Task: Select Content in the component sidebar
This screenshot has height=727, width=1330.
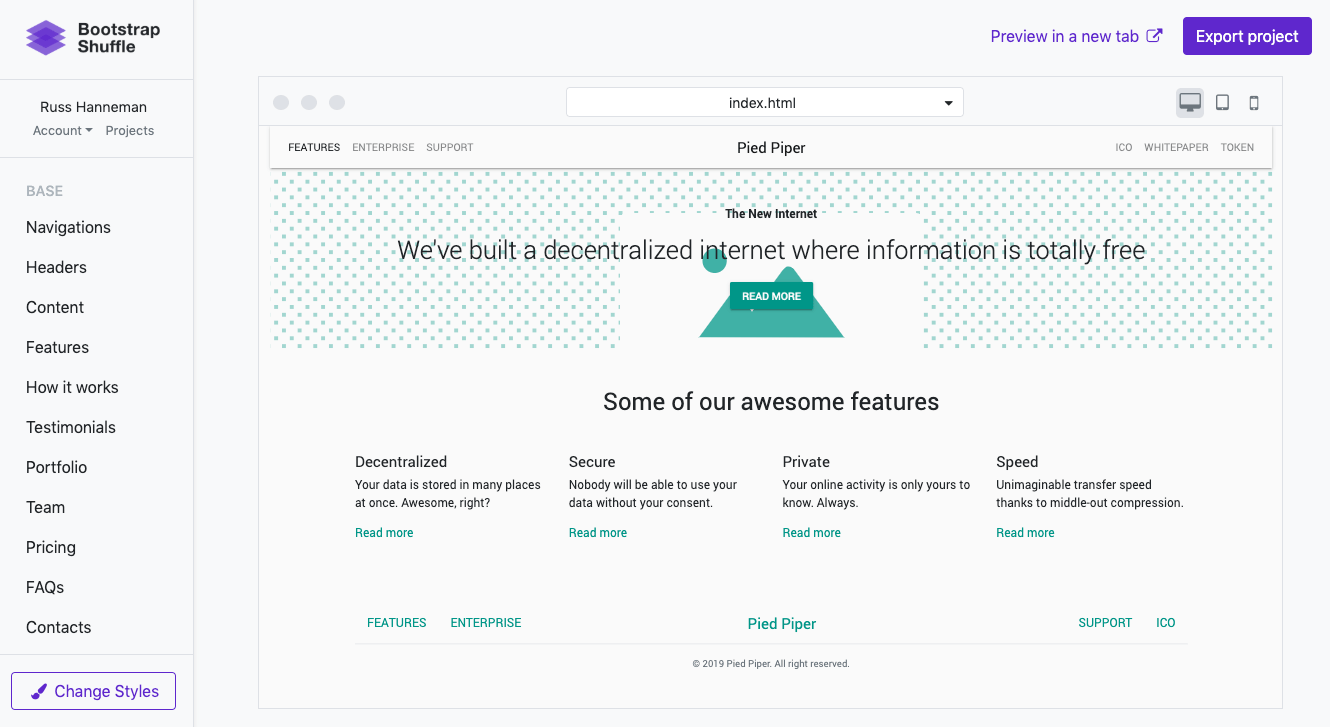Action: coord(55,307)
